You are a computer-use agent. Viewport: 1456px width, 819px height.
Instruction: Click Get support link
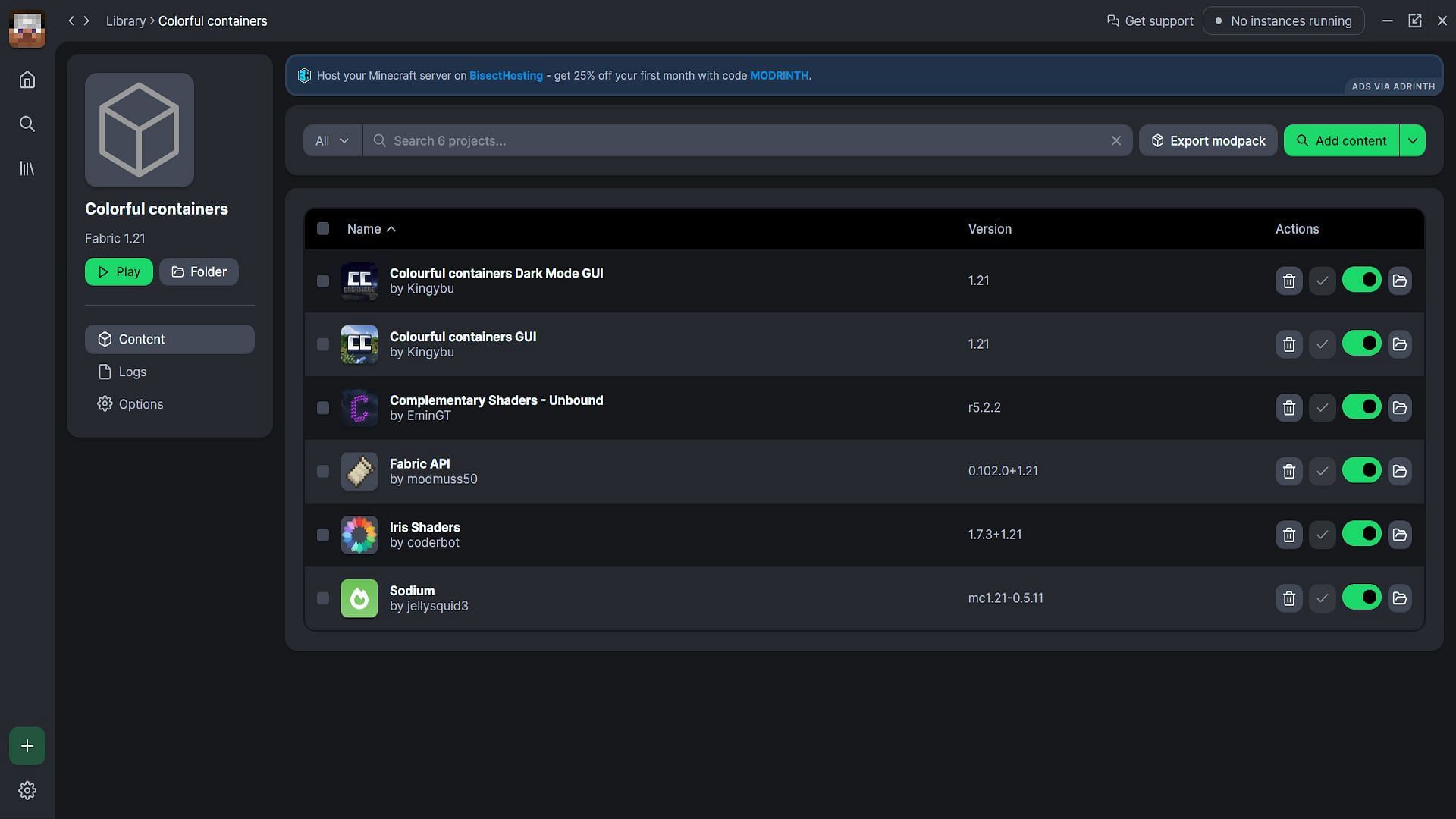1150,21
